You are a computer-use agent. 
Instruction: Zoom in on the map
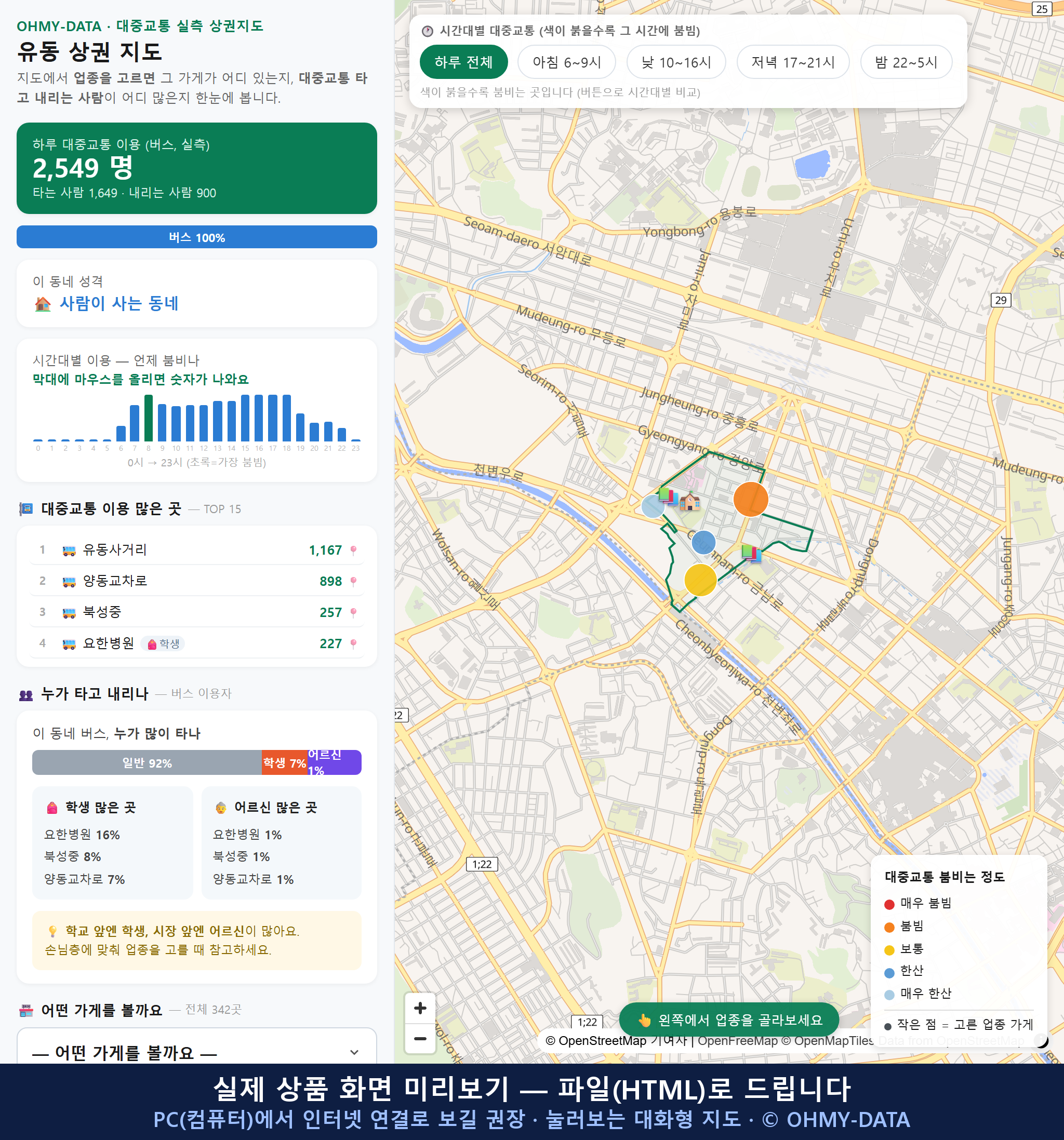point(420,1008)
